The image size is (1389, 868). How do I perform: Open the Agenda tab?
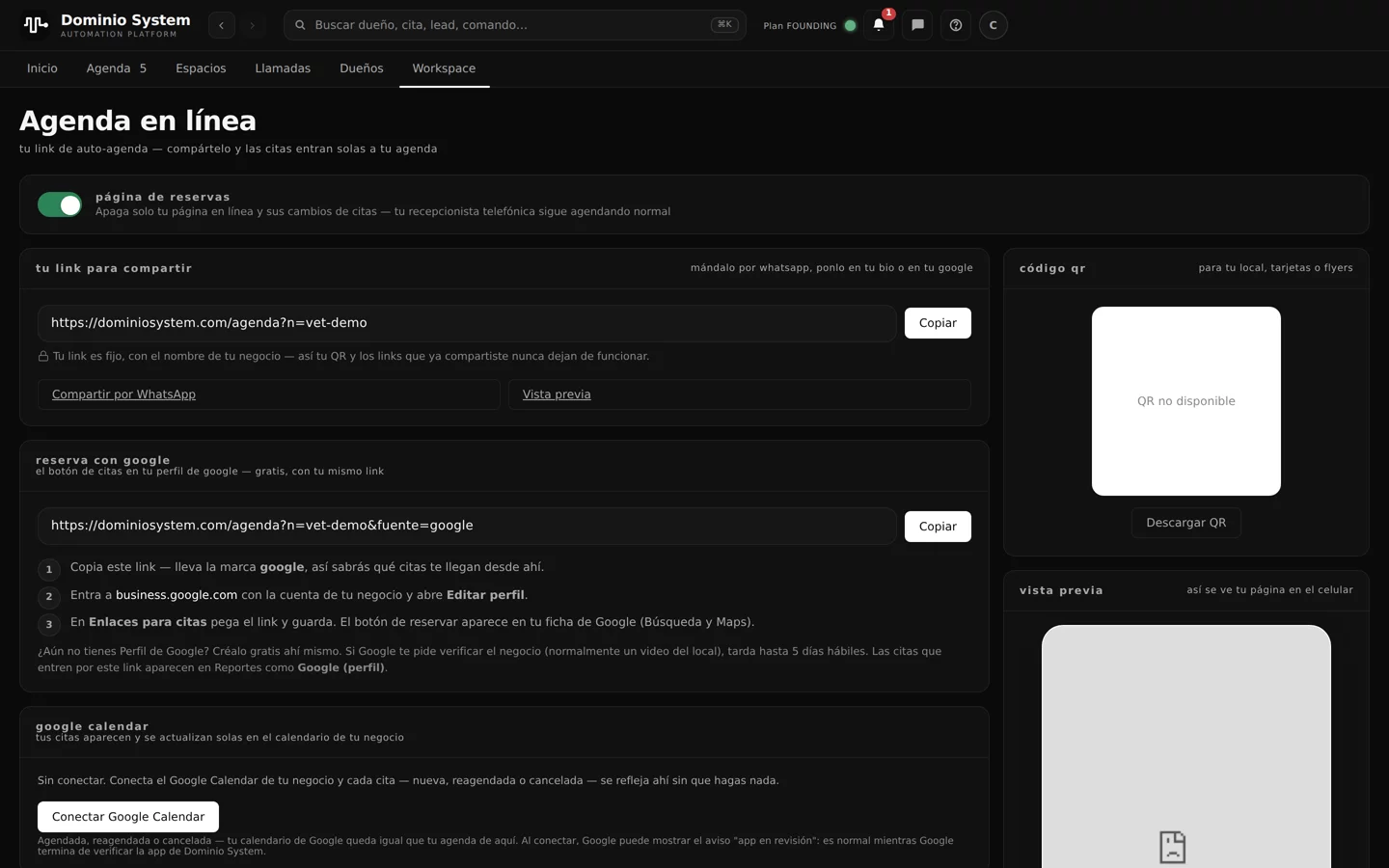click(x=117, y=68)
